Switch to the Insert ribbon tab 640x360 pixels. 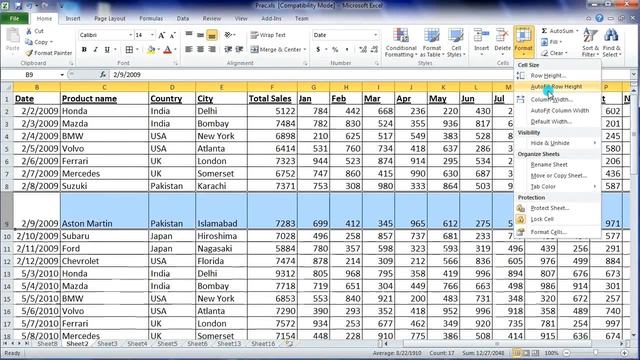[x=73, y=19]
